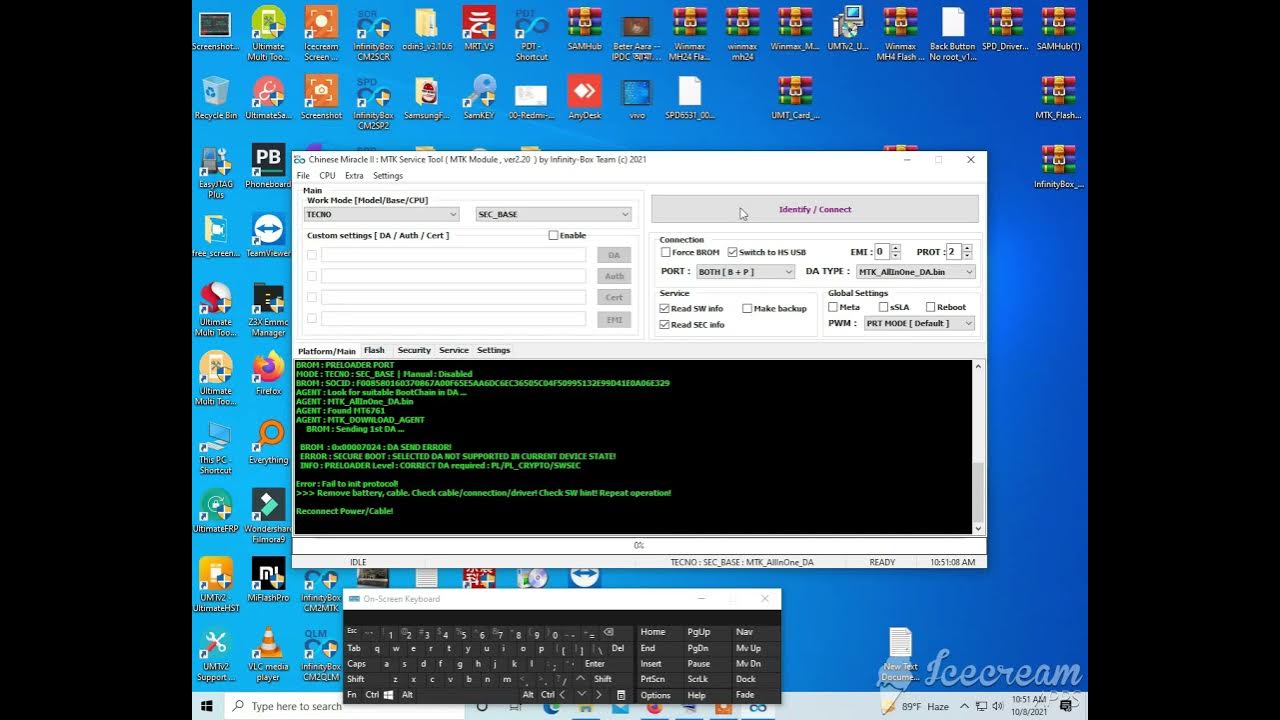
Task: Open the SamKEY desktop icon
Action: pos(479,97)
